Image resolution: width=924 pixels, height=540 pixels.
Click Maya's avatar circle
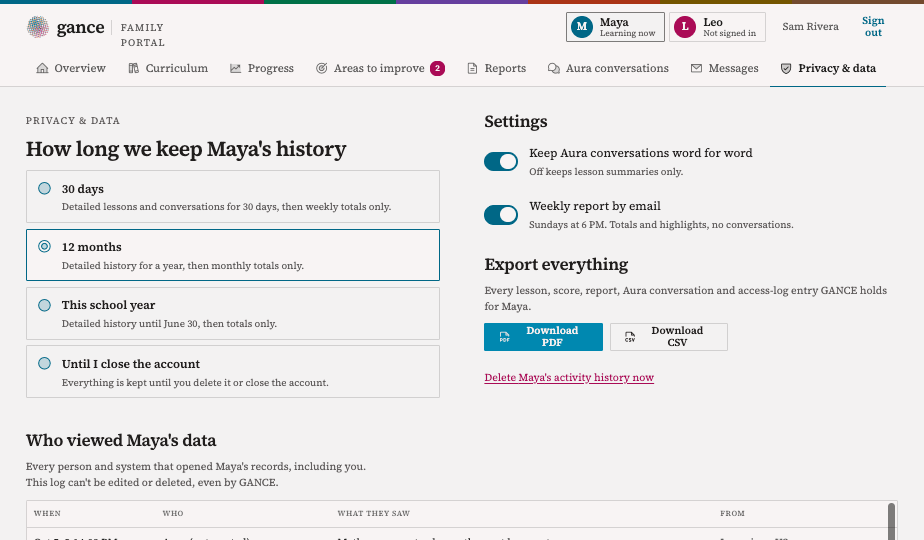click(x=582, y=27)
